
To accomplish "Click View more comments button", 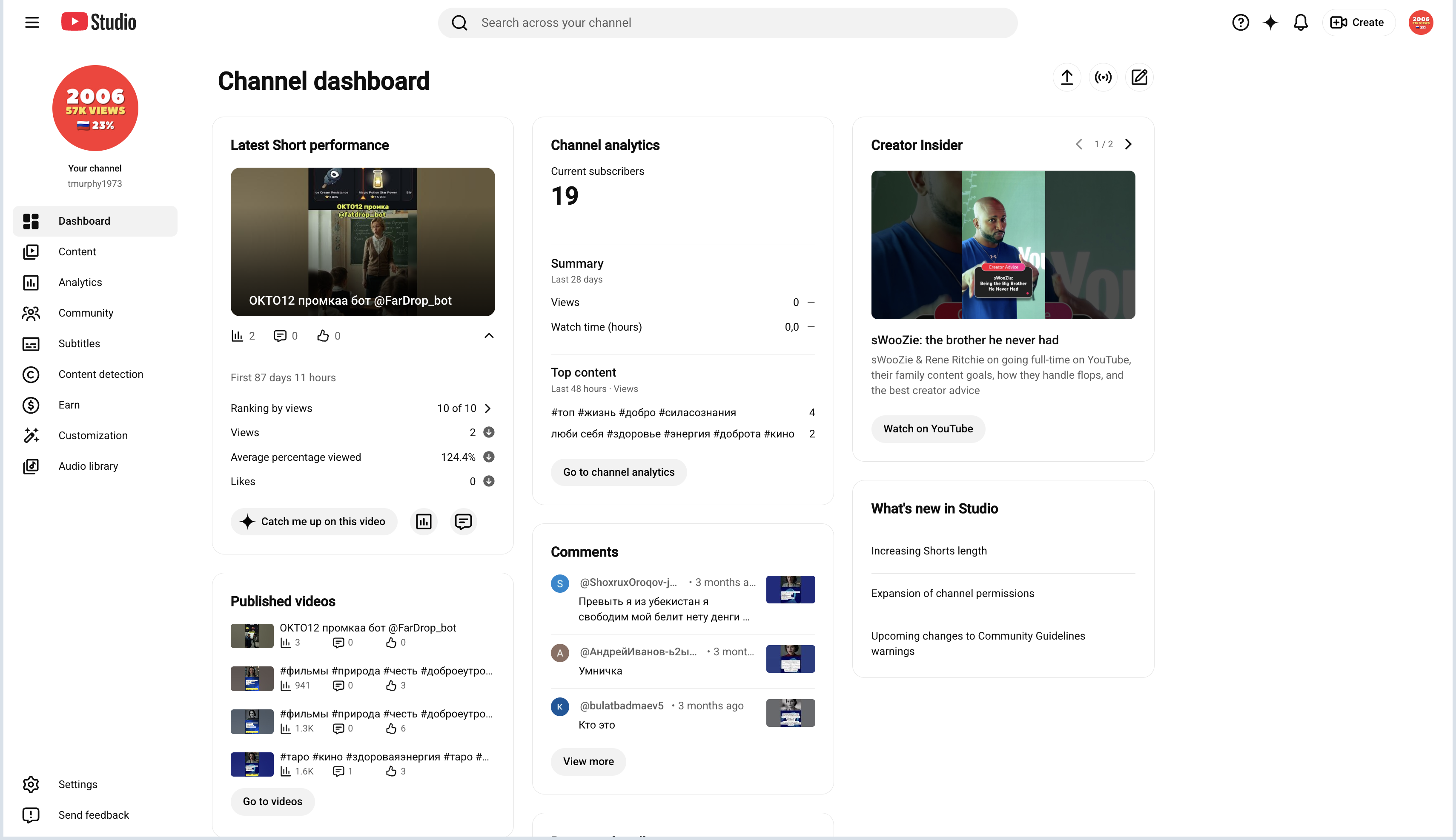I will [588, 762].
